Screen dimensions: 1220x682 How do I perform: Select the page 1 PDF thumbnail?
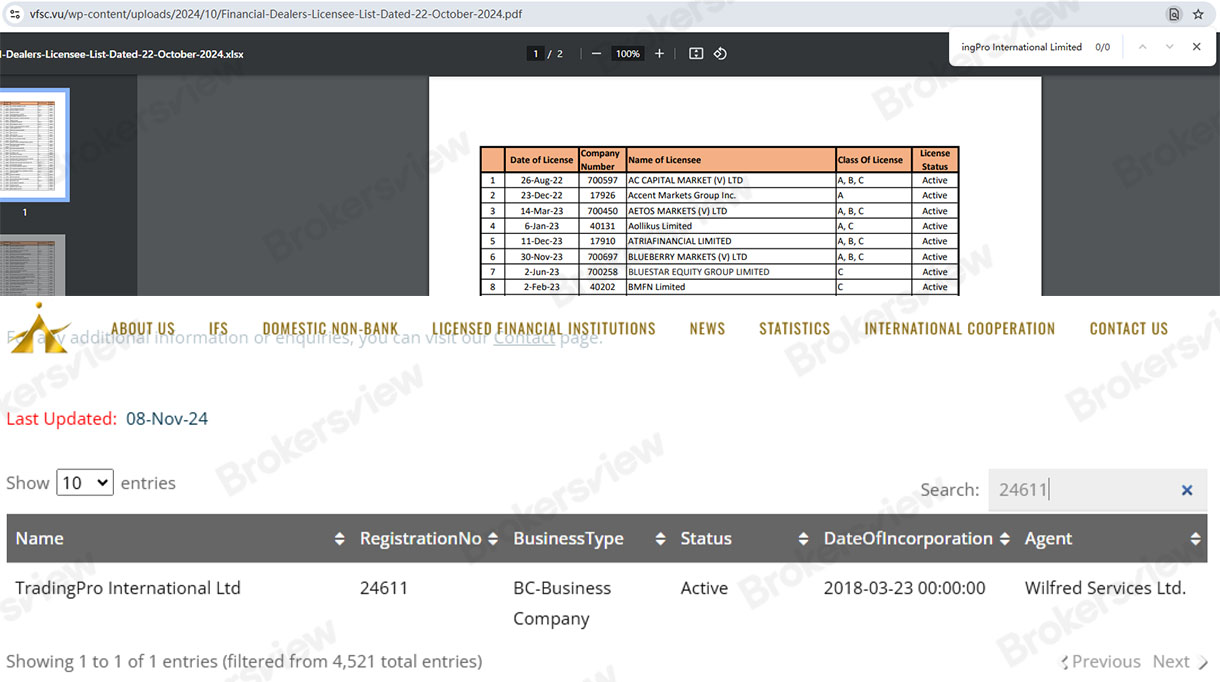coord(35,145)
